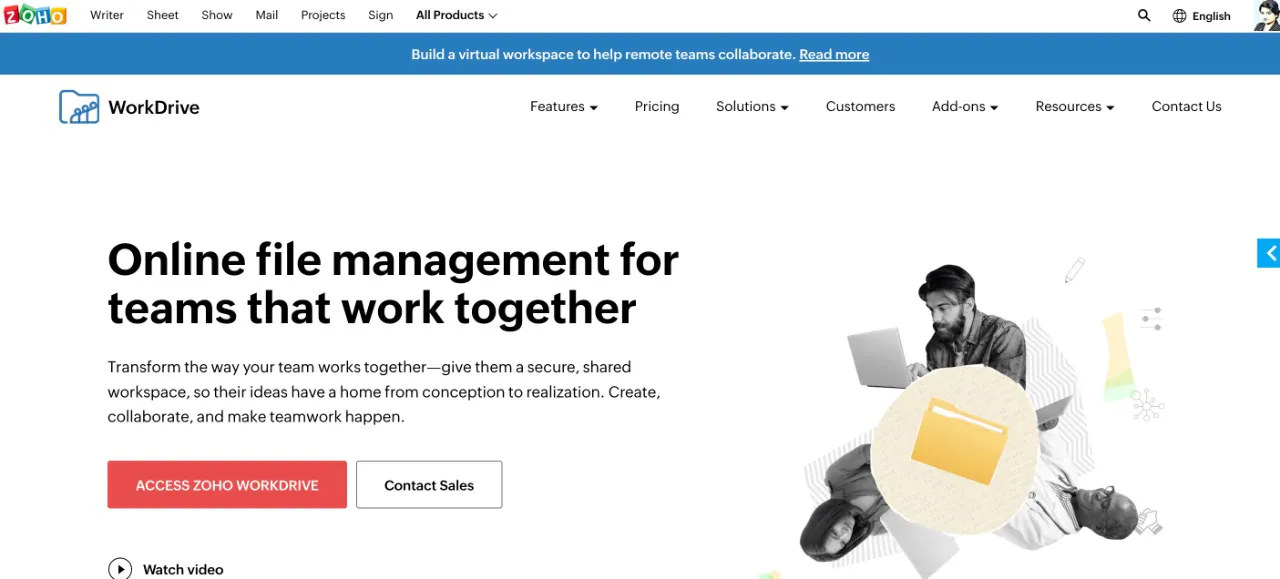Image resolution: width=1280 pixels, height=579 pixels.
Task: Open the user profile avatar
Action: [x=1267, y=15]
